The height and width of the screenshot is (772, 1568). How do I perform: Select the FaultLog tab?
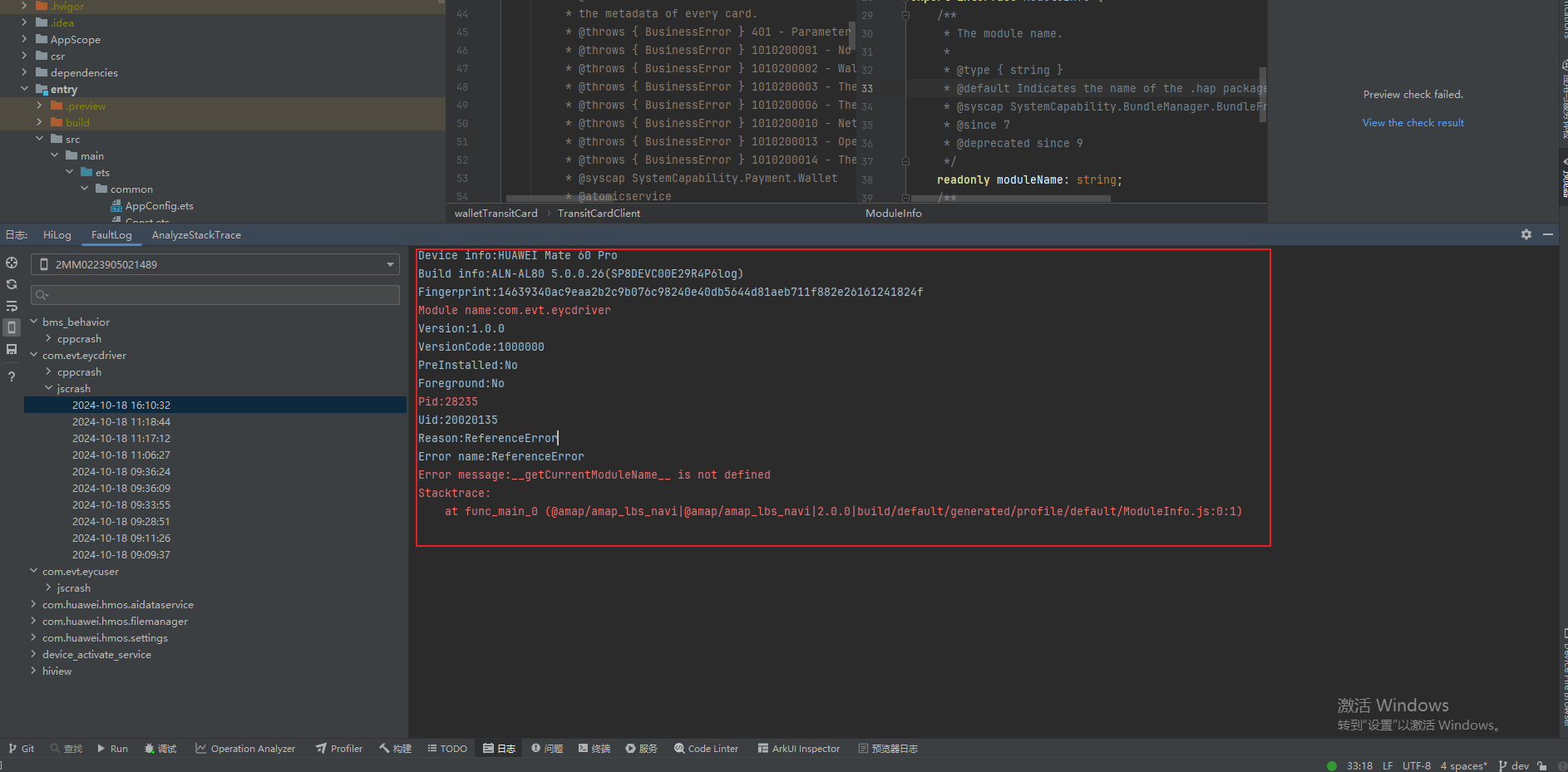pyautogui.click(x=111, y=235)
